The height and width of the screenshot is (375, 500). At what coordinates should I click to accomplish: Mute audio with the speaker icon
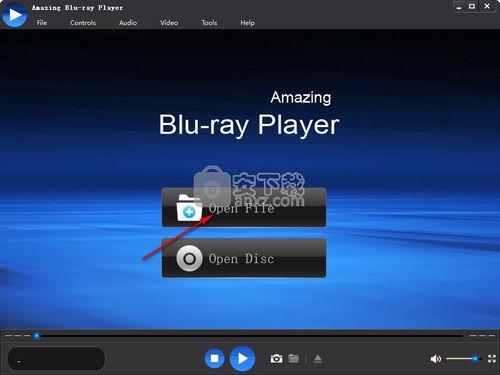(x=436, y=359)
